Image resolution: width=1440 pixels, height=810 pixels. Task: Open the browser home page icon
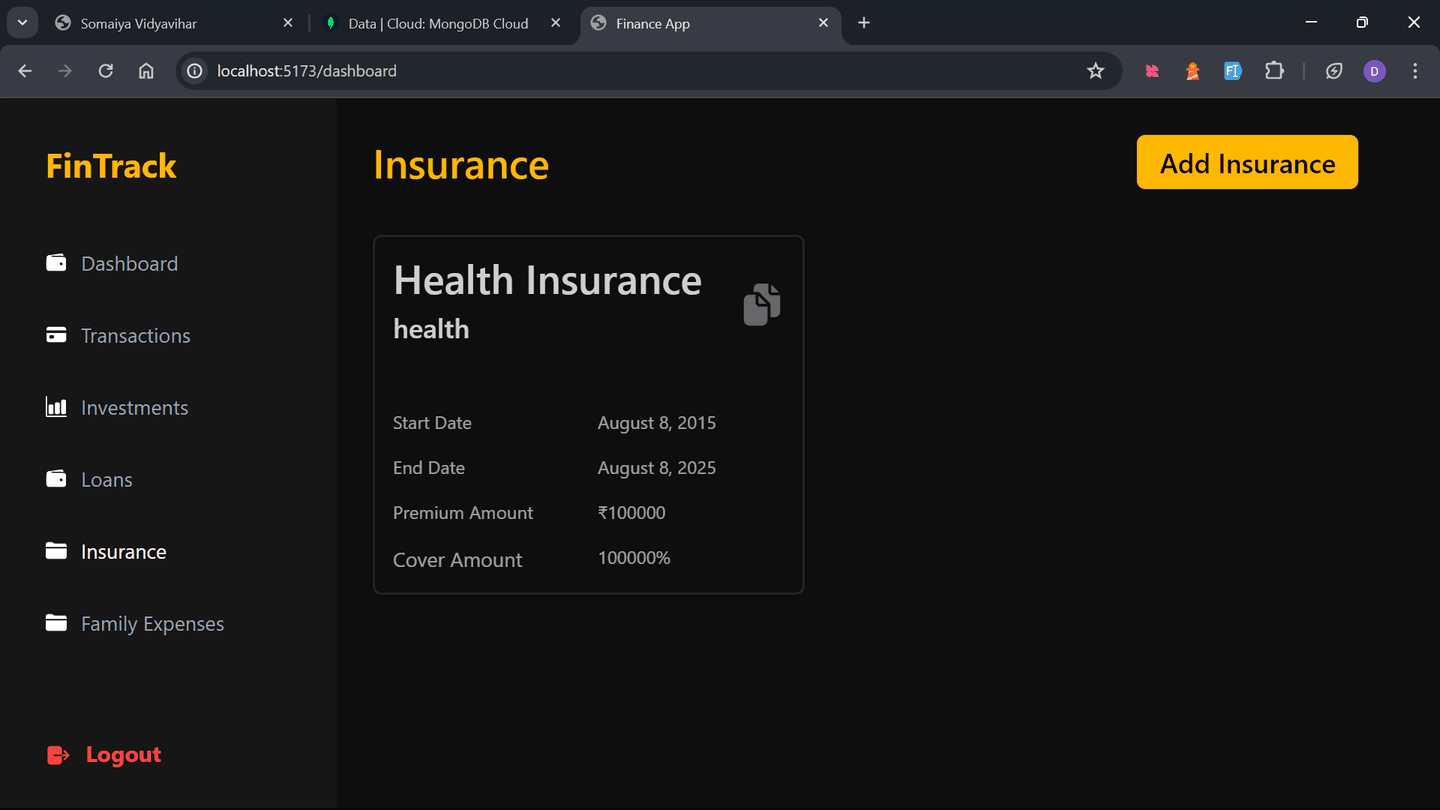point(146,71)
